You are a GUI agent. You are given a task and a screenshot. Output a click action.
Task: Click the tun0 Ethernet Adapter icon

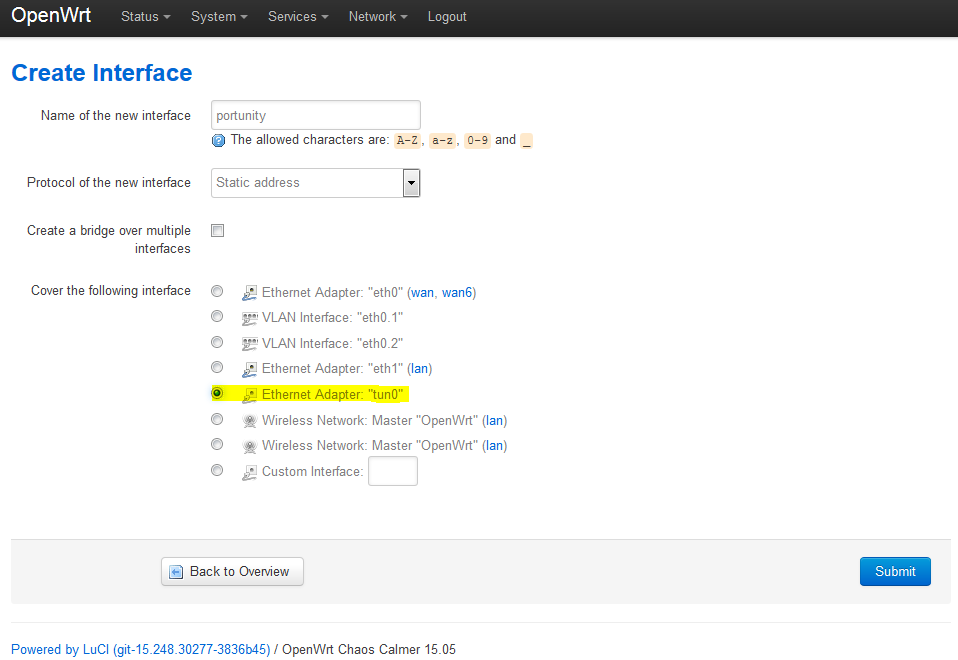tap(250, 395)
